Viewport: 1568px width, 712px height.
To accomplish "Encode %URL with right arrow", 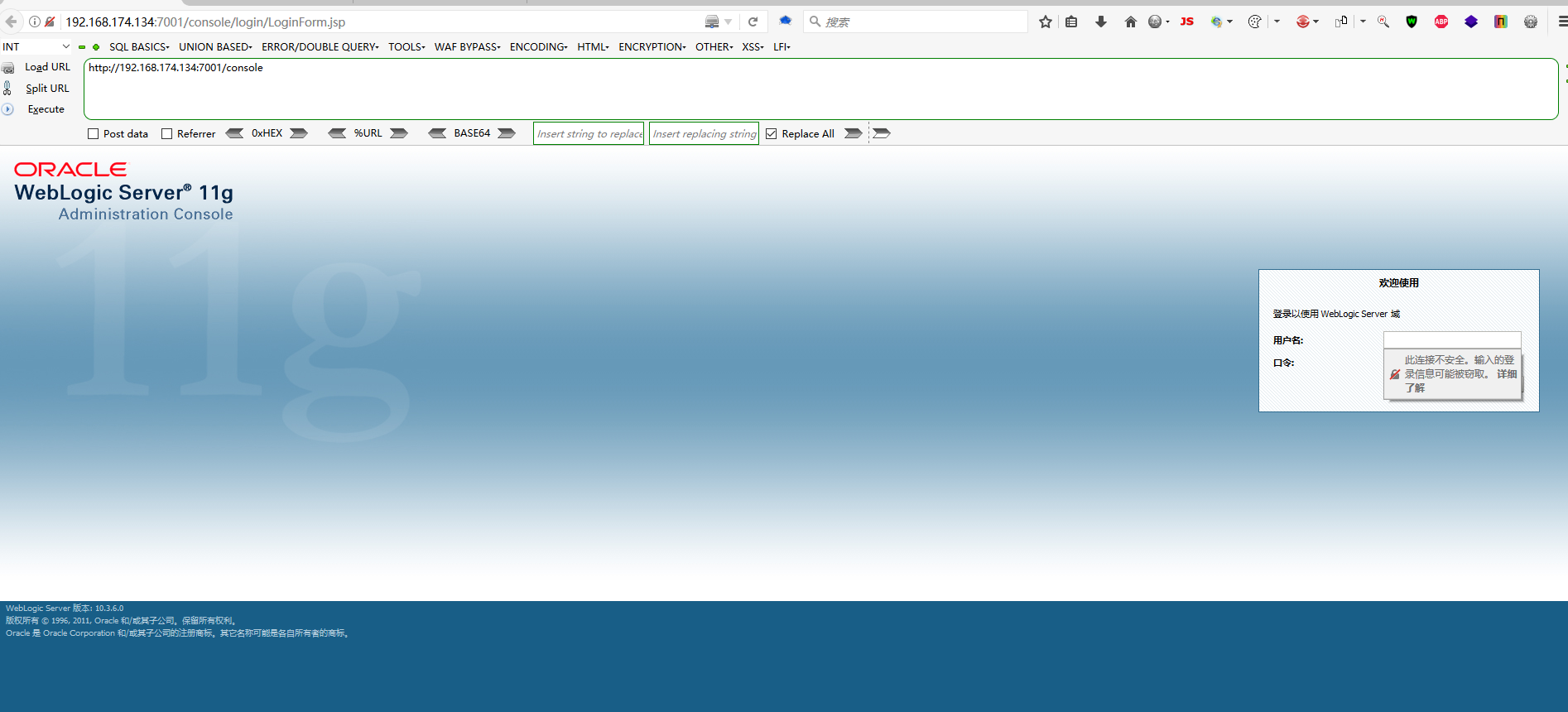I will [399, 133].
